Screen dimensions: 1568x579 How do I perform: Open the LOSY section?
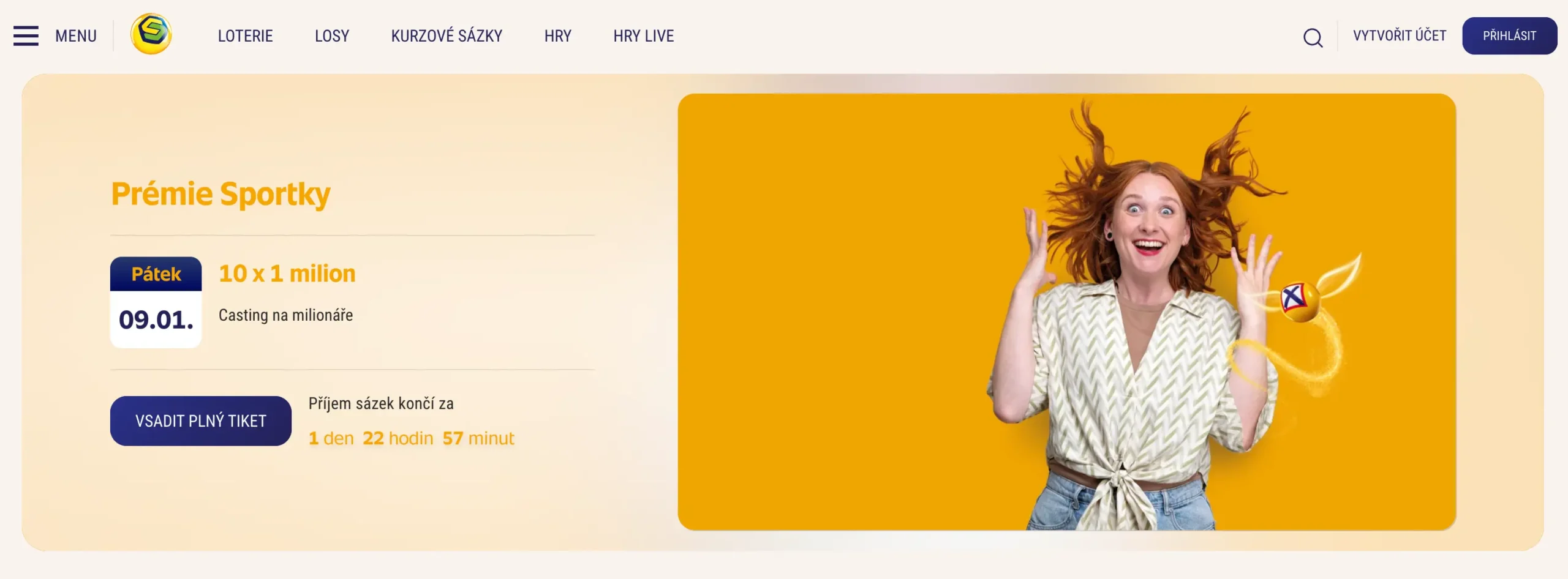332,36
